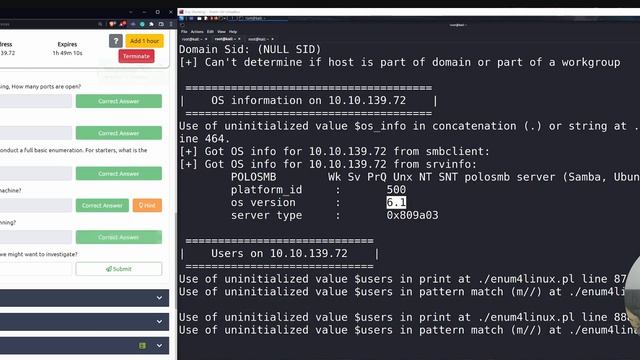The image size is (640, 360).
Task: Switch to the first root@kali terminal tab
Action: (x=191, y=39)
